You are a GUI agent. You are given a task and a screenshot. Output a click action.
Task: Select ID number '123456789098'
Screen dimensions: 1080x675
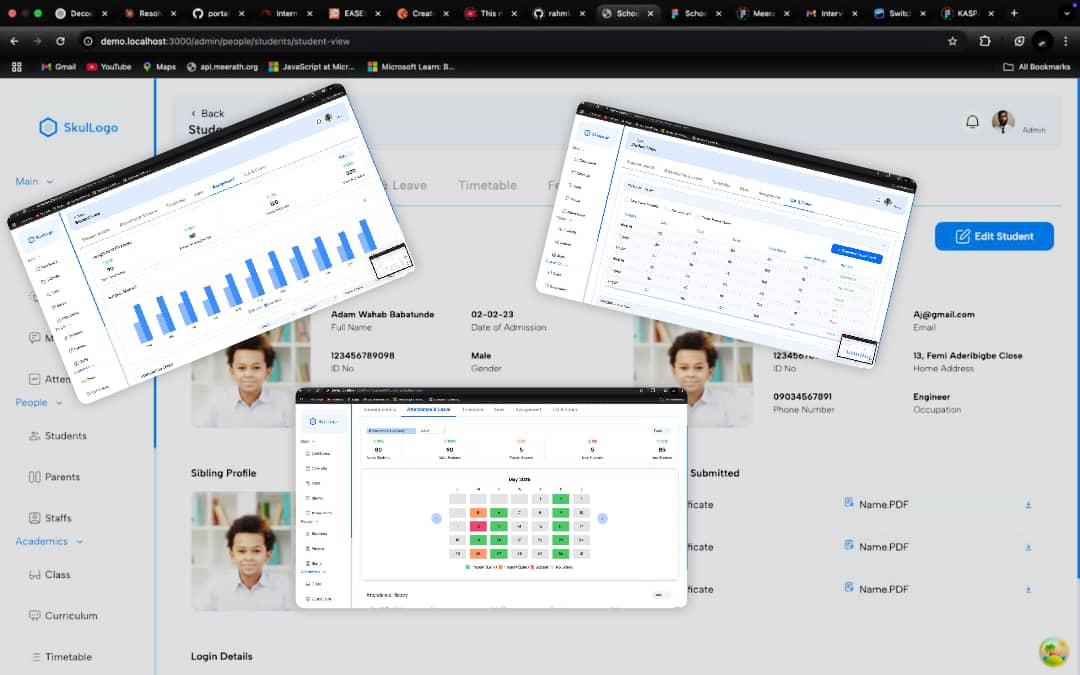point(362,355)
